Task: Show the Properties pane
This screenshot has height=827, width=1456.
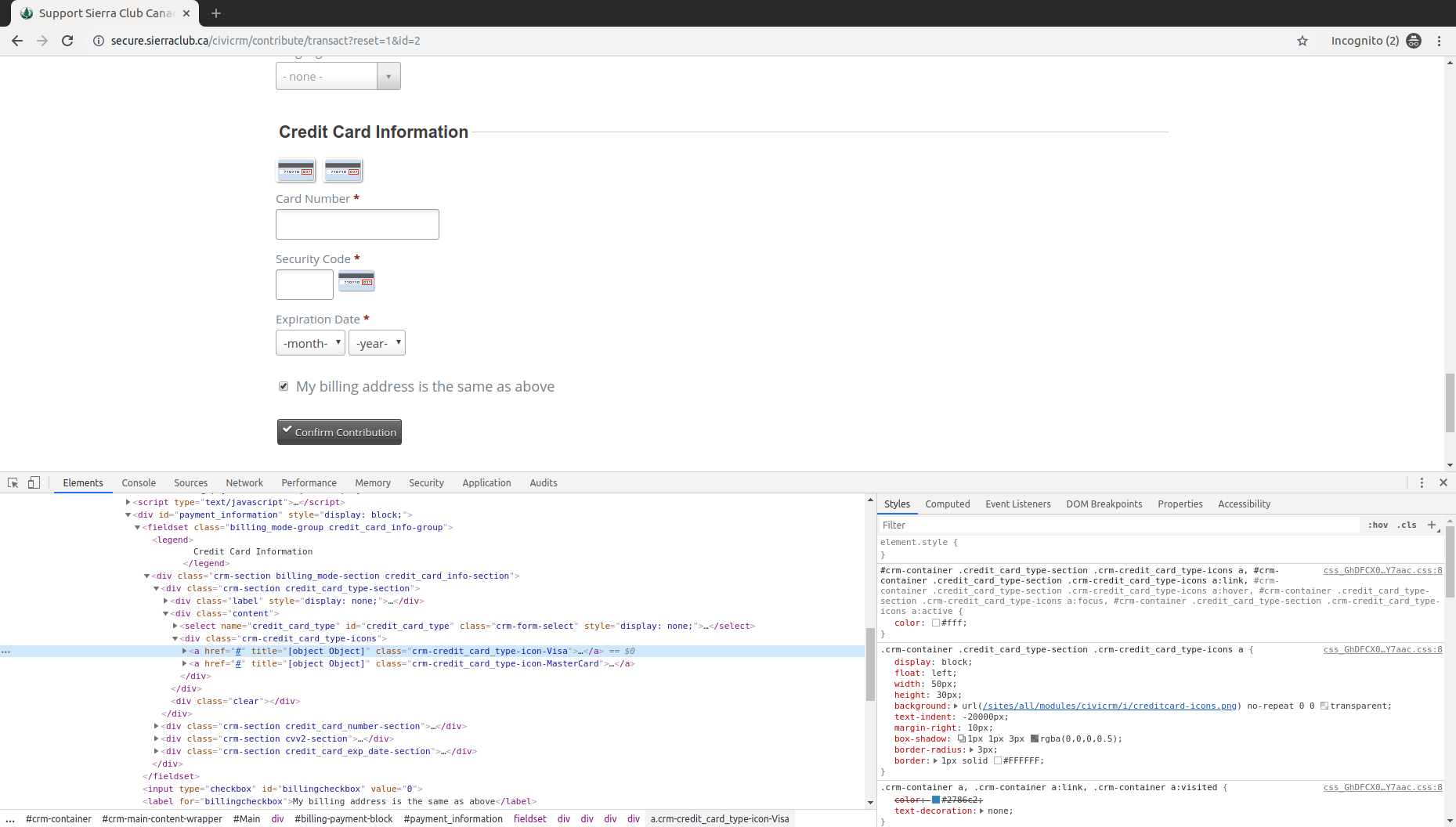Action: [1180, 504]
